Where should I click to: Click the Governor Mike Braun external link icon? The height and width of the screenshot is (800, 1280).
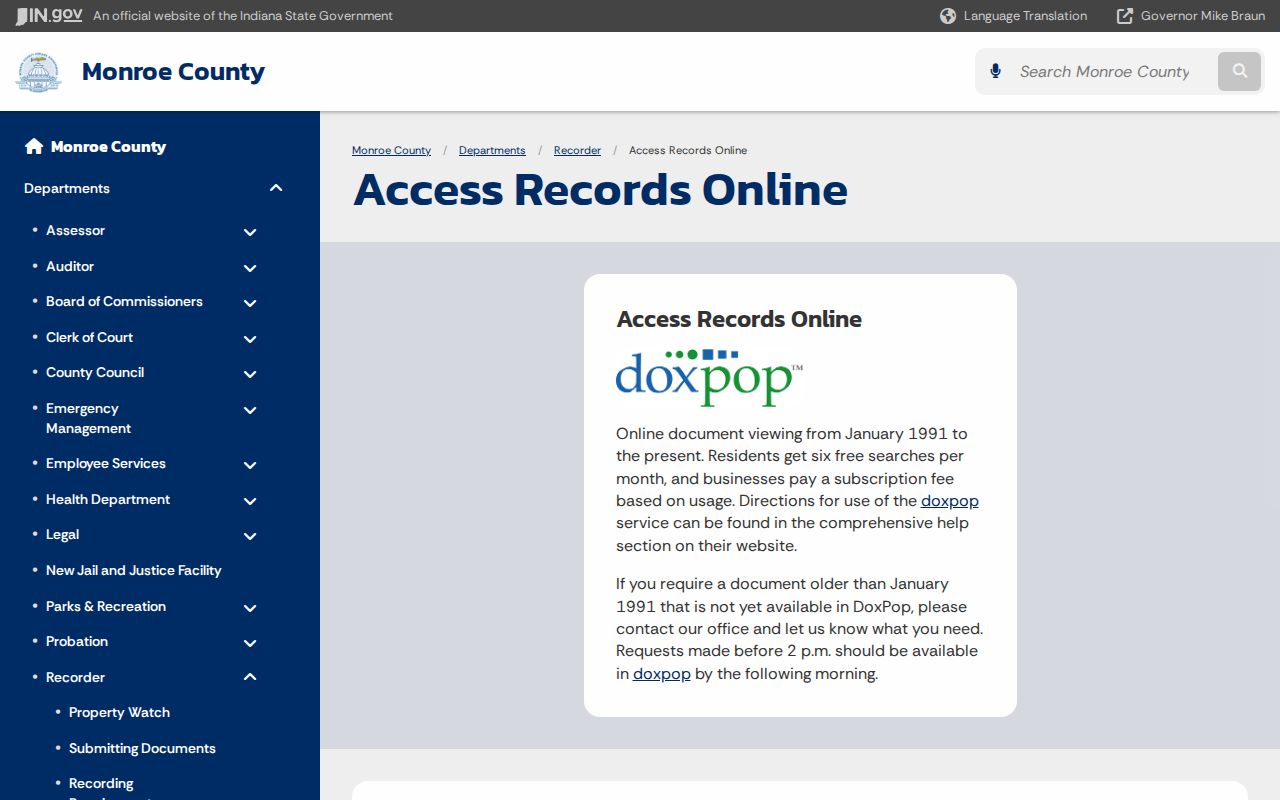coord(1125,16)
